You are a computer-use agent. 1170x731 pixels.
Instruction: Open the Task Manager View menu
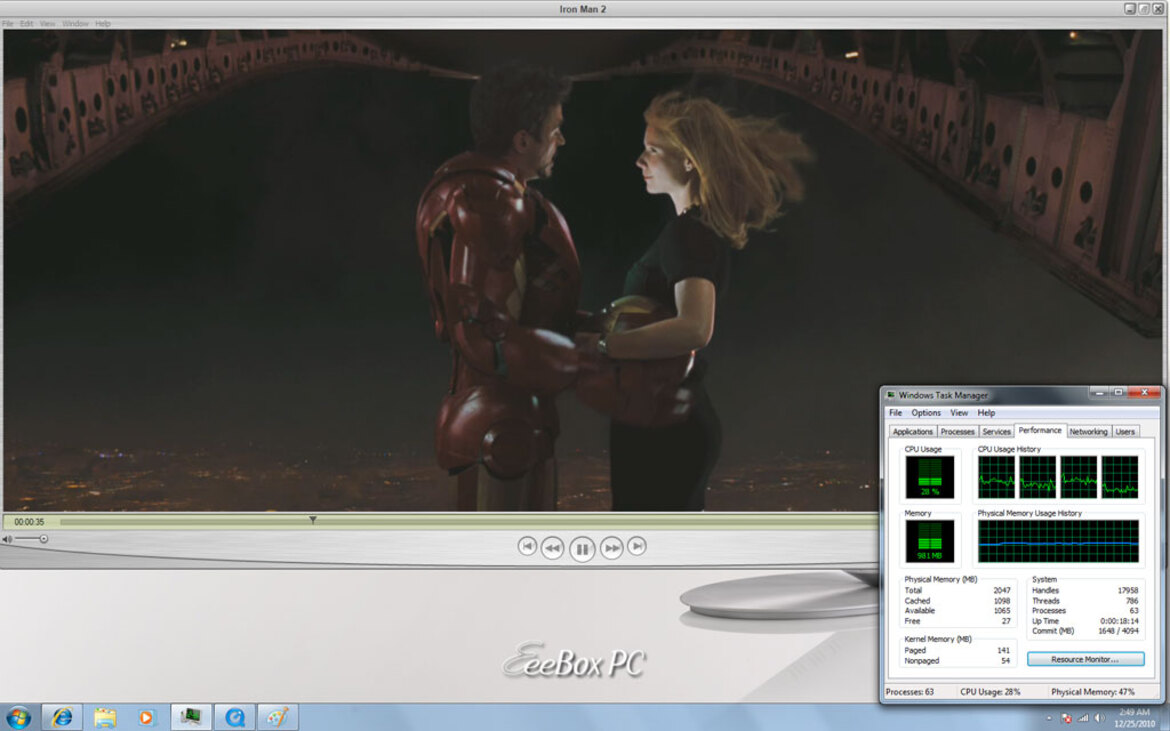(x=959, y=412)
